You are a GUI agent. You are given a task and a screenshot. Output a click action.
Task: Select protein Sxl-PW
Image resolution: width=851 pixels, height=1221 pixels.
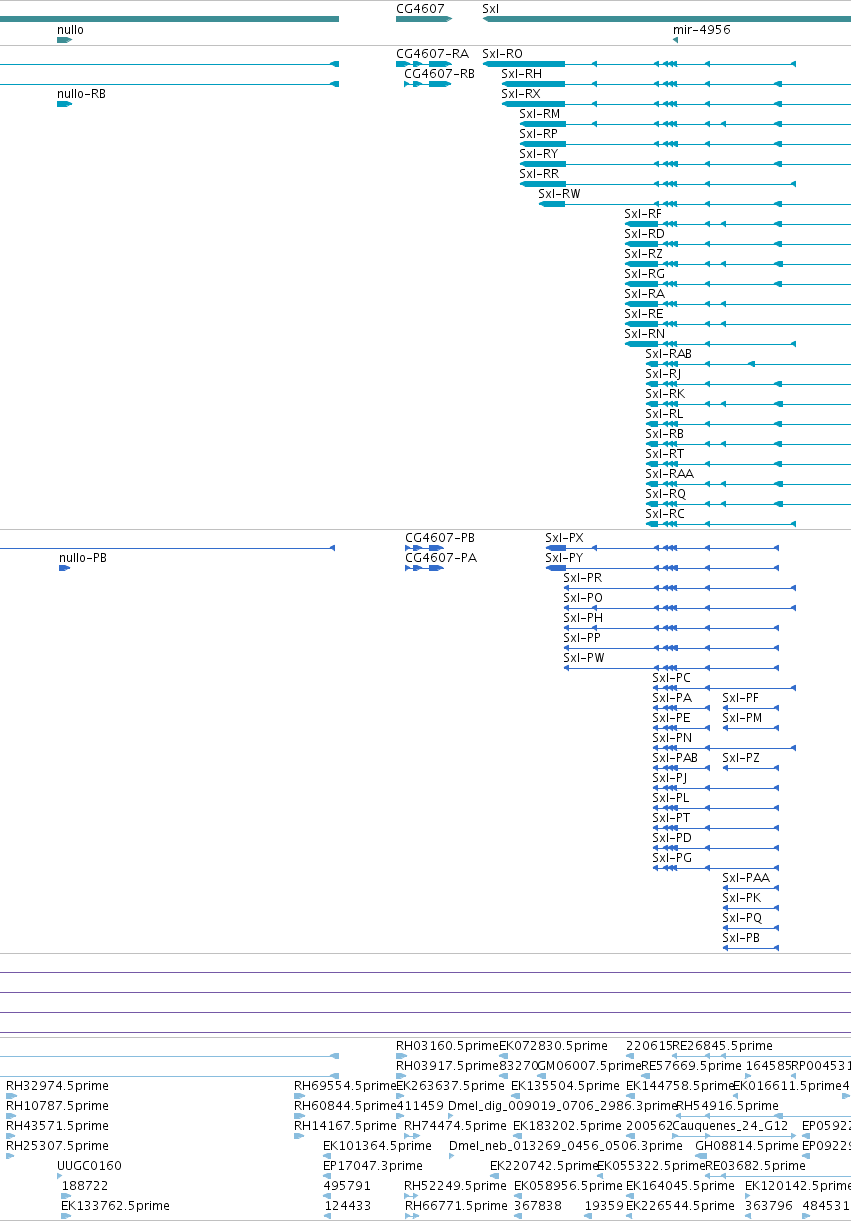584,658
